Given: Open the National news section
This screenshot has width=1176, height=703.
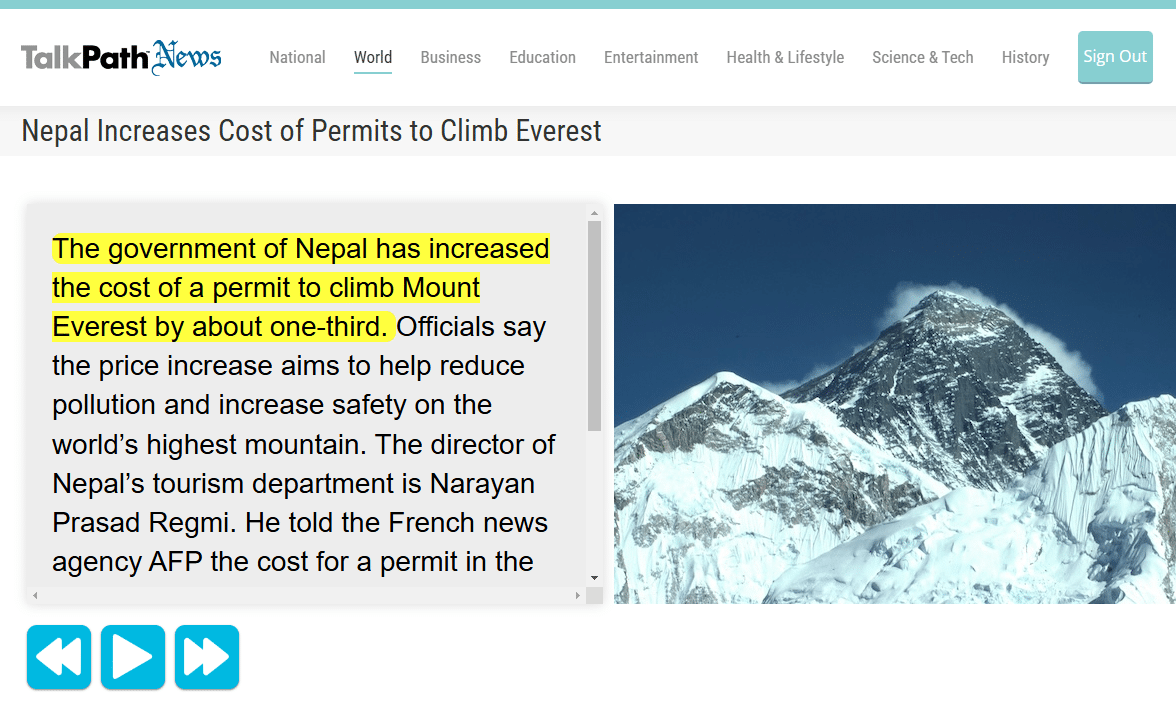Looking at the screenshot, I should tap(297, 57).
